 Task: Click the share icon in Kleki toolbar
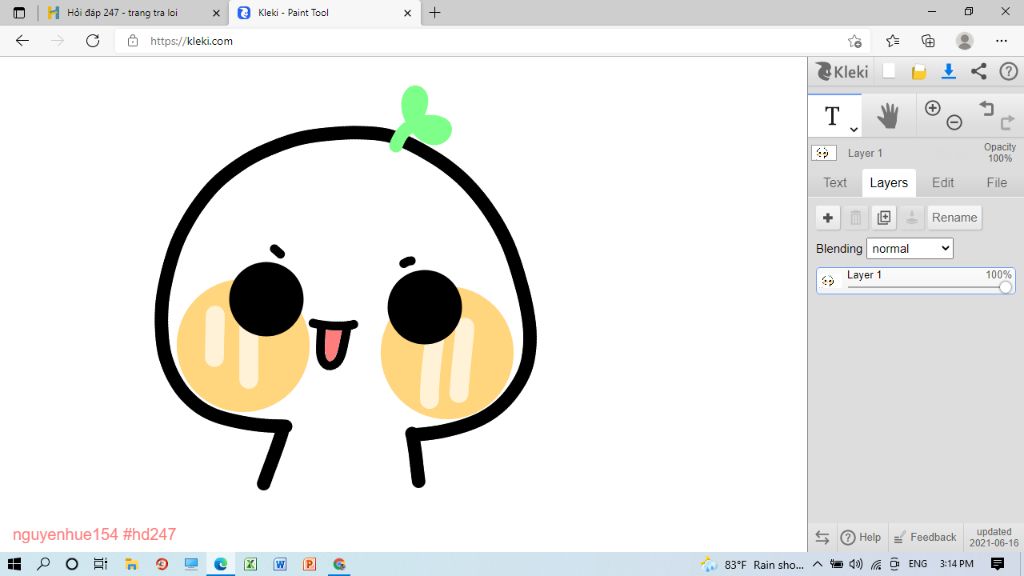[x=978, y=71]
